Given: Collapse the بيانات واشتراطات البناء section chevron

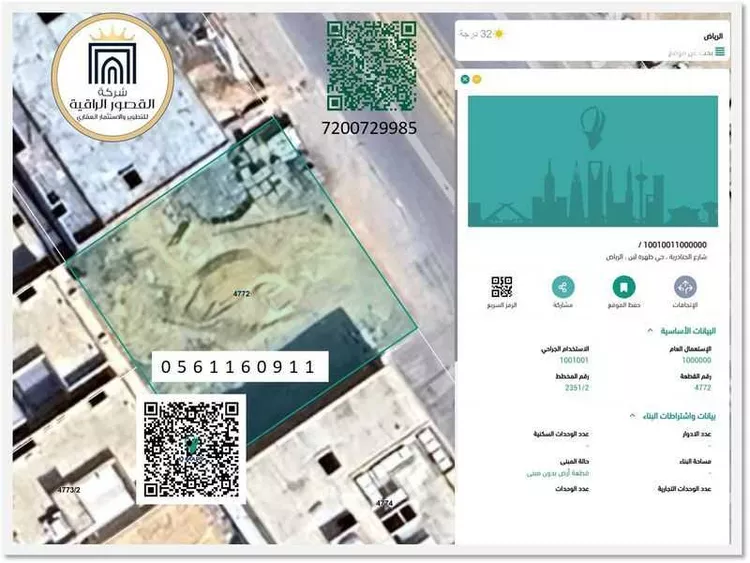Looking at the screenshot, I should coord(632,416).
